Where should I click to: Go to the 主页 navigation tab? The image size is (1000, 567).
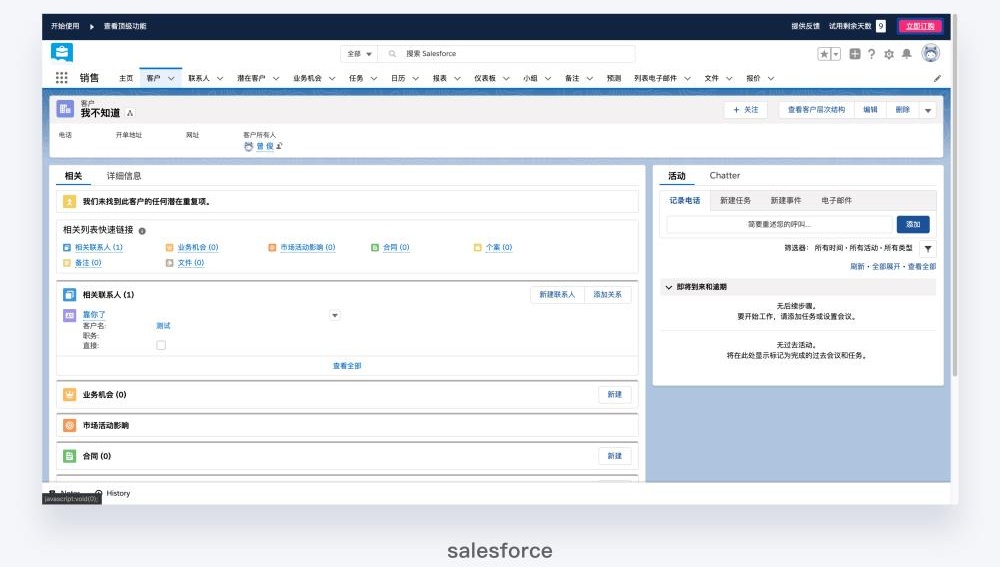point(126,78)
